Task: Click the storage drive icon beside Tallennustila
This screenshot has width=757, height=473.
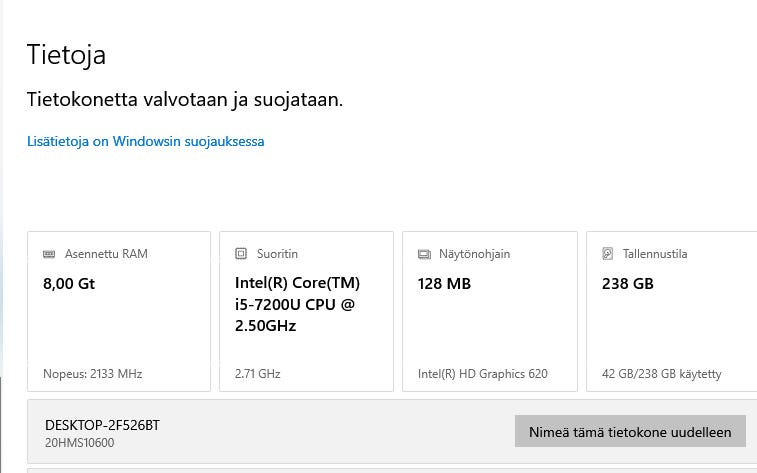Action: coord(608,253)
